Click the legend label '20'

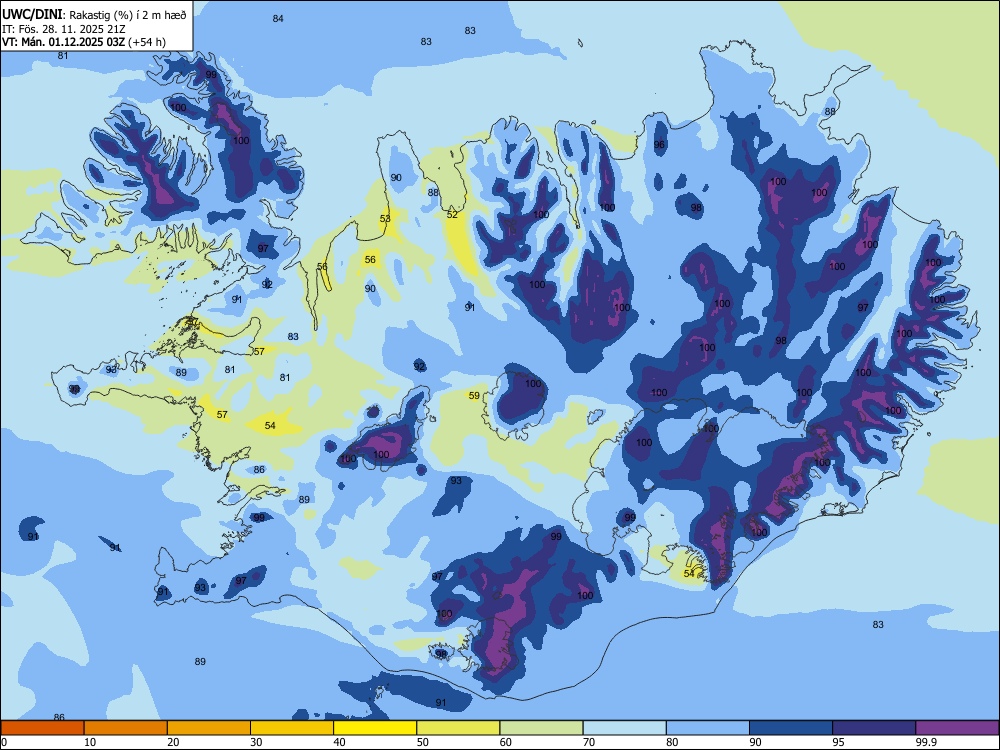click(x=173, y=742)
